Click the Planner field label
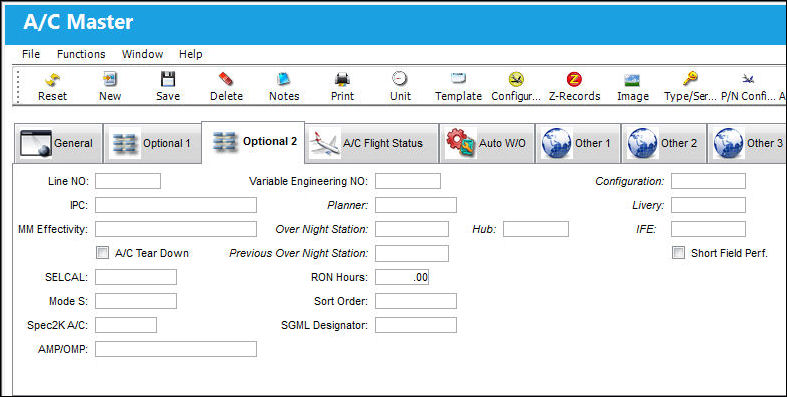 (348, 205)
